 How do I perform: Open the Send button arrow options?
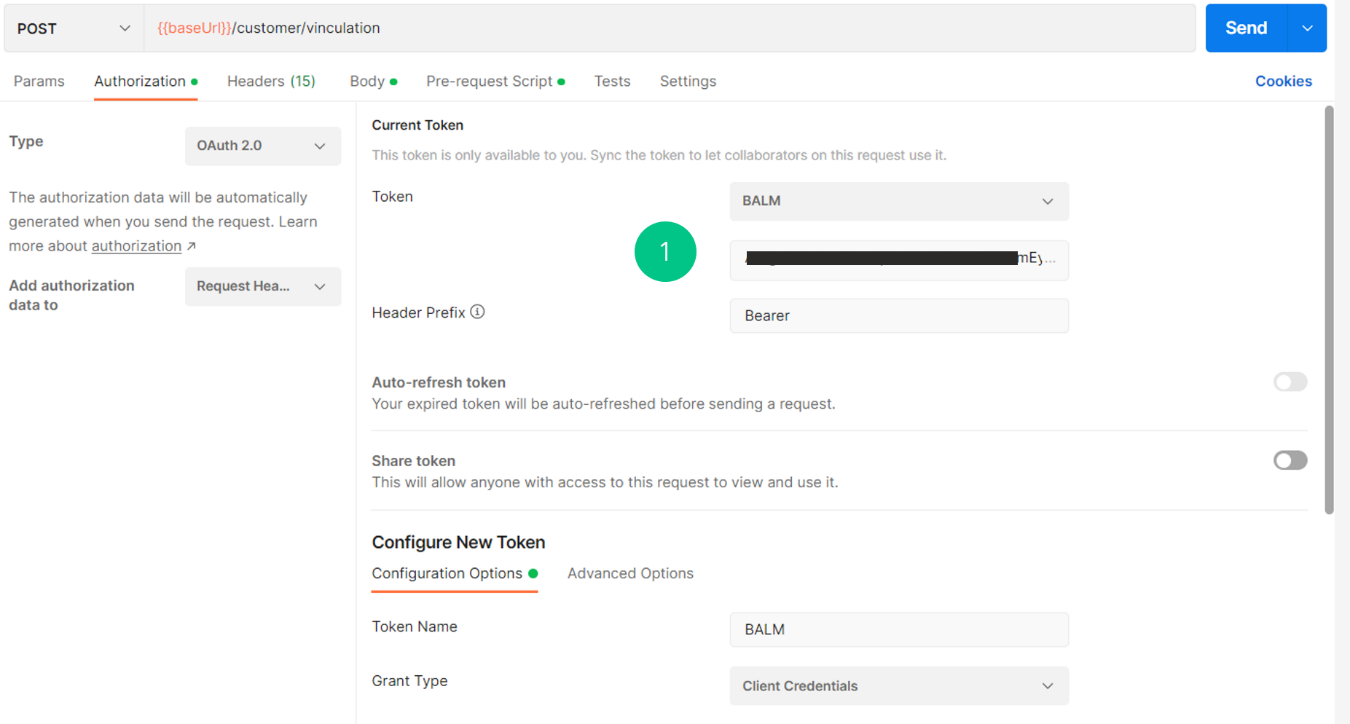click(x=1307, y=28)
